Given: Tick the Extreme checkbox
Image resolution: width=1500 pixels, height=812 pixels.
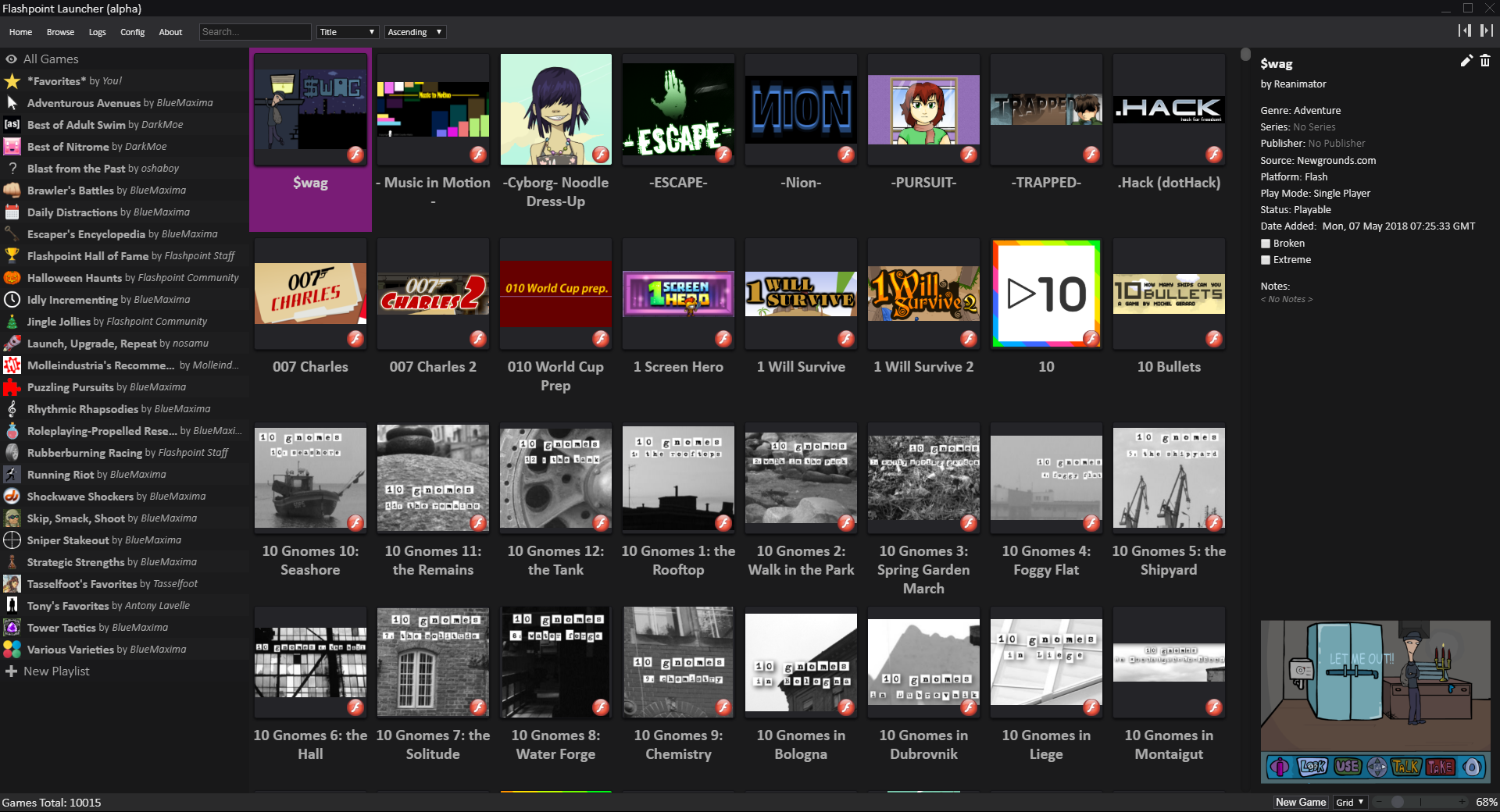Looking at the screenshot, I should tap(1266, 260).
